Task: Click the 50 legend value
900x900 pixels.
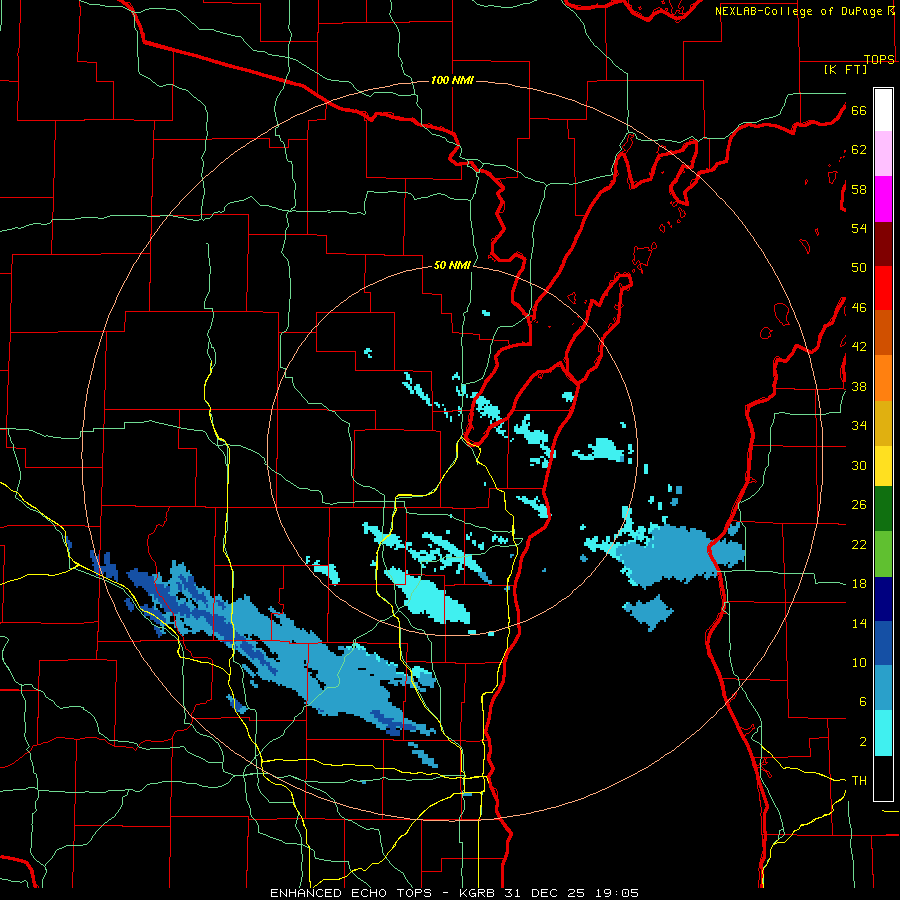Action: 859,268
